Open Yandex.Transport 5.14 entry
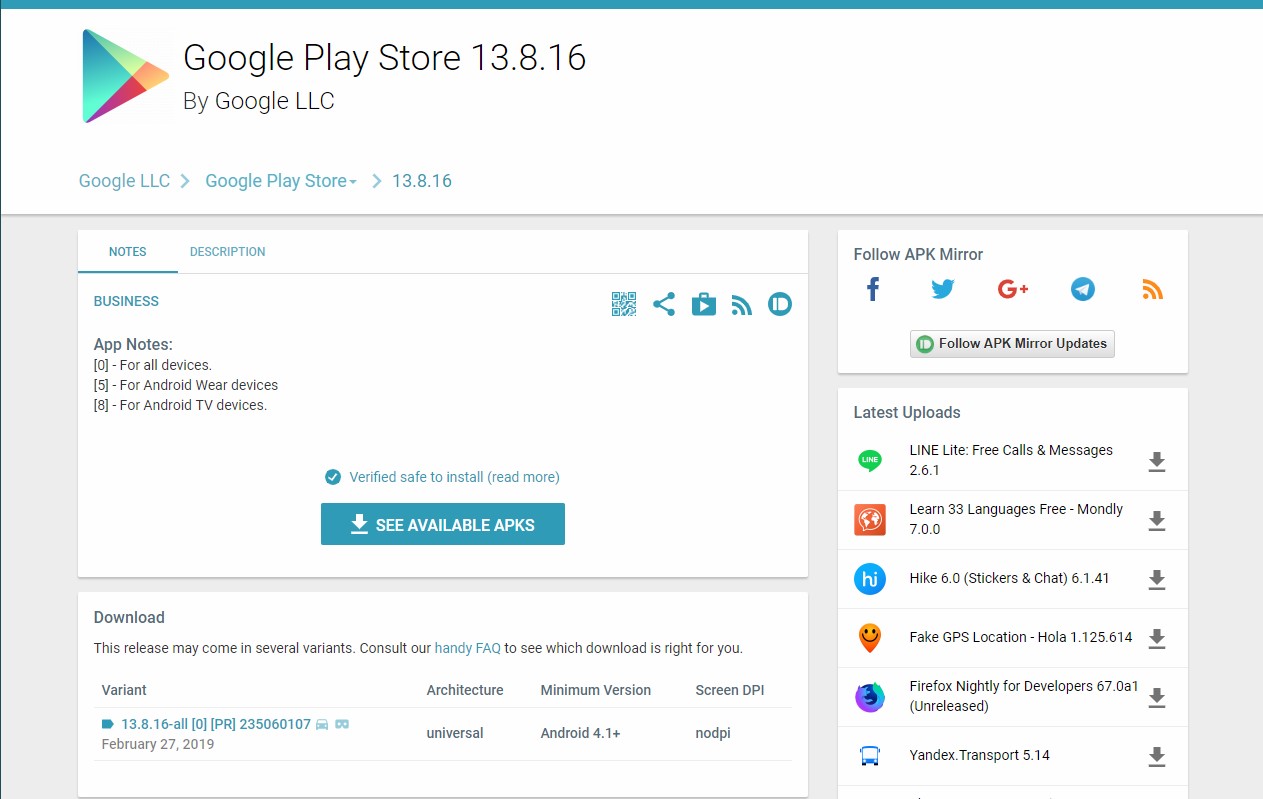Viewport: 1263px width, 799px height. (x=980, y=755)
